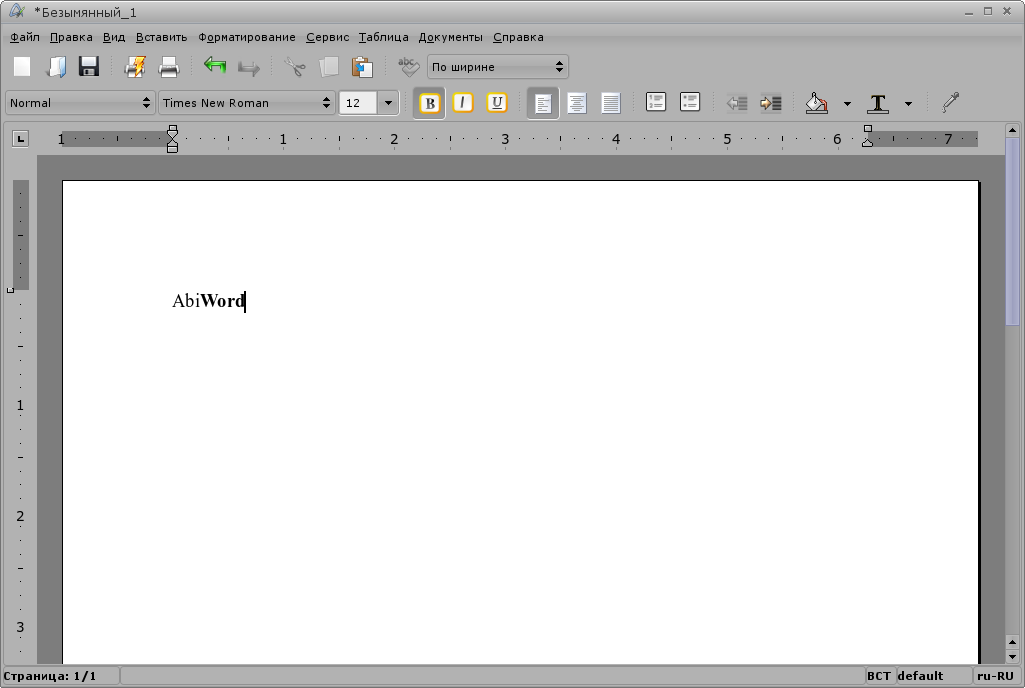1025x688 pixels.
Task: Open the Файл menu
Action: coord(25,37)
